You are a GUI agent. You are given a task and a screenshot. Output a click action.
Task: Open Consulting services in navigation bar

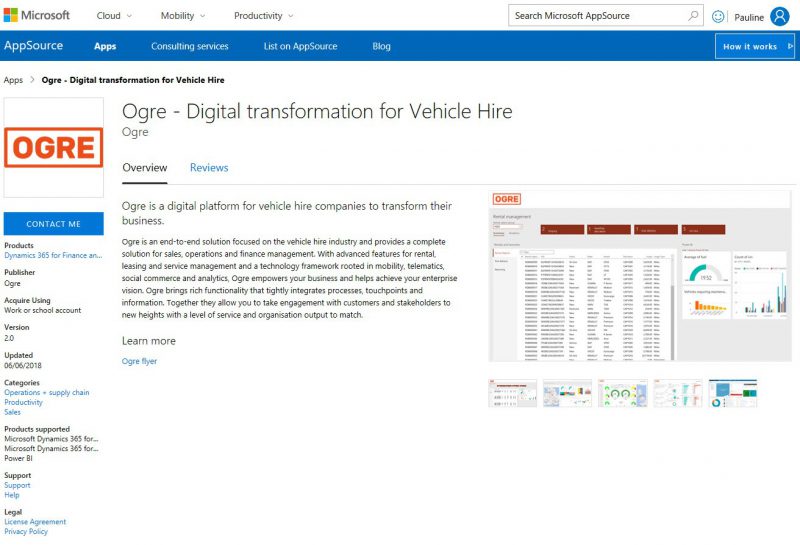click(189, 46)
